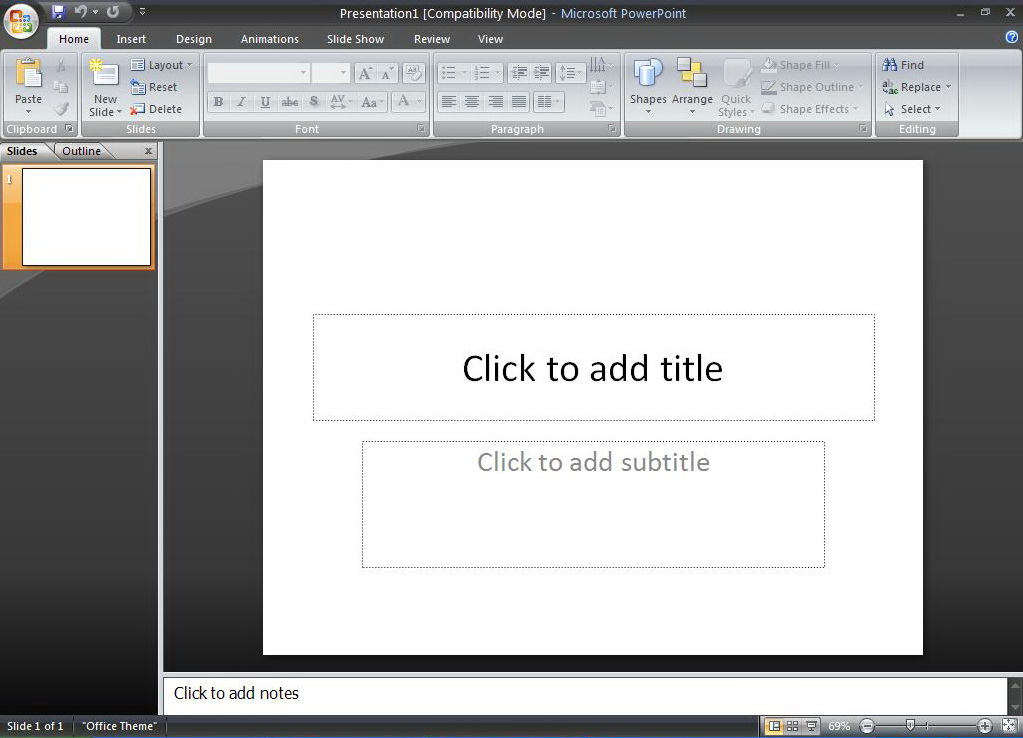Toggle Italic formatting

point(241,102)
